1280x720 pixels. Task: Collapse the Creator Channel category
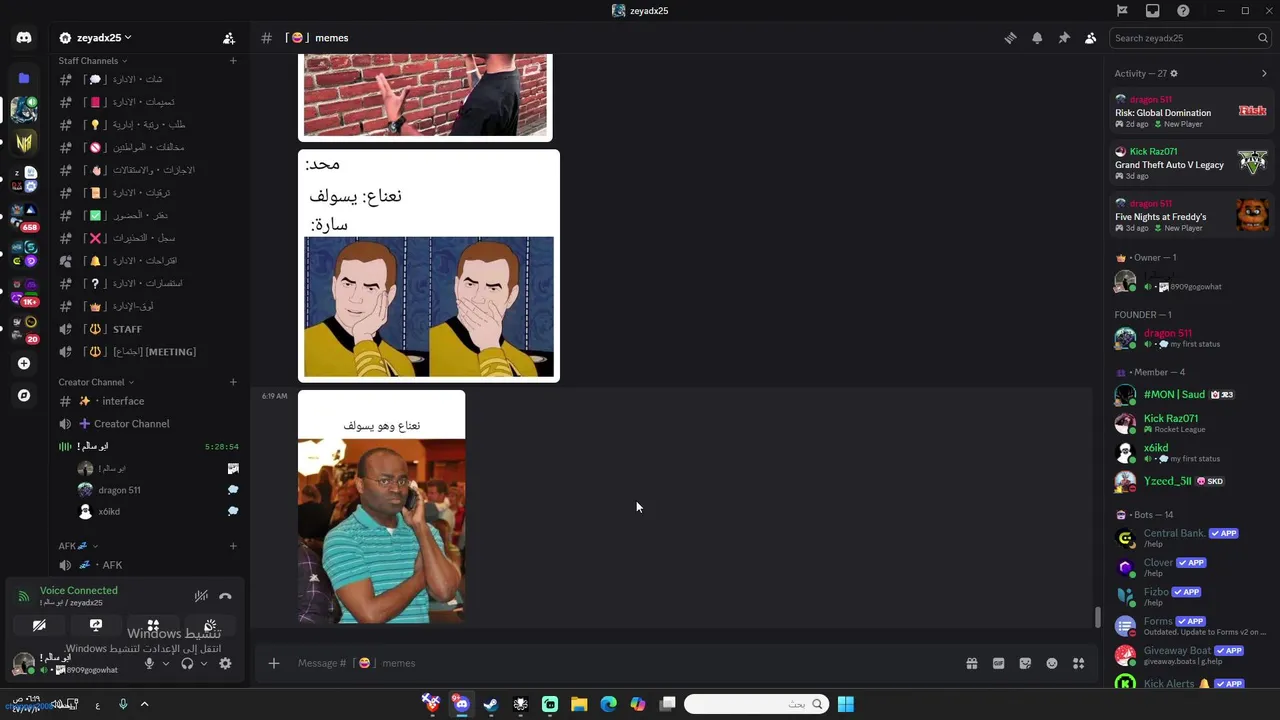pyautogui.click(x=96, y=382)
